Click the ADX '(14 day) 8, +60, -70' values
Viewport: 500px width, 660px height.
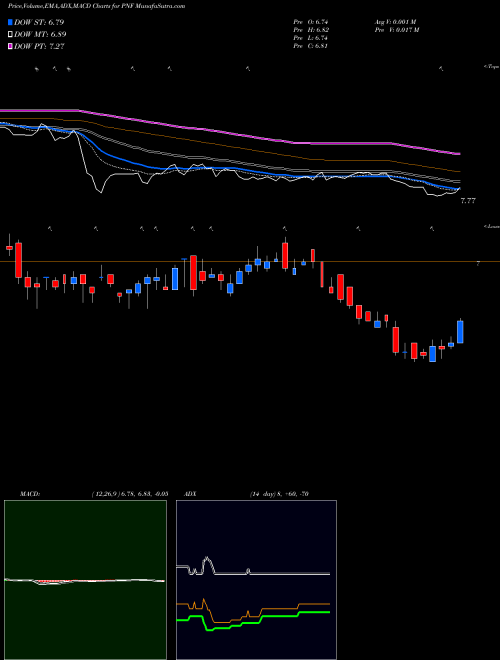click(x=278, y=494)
